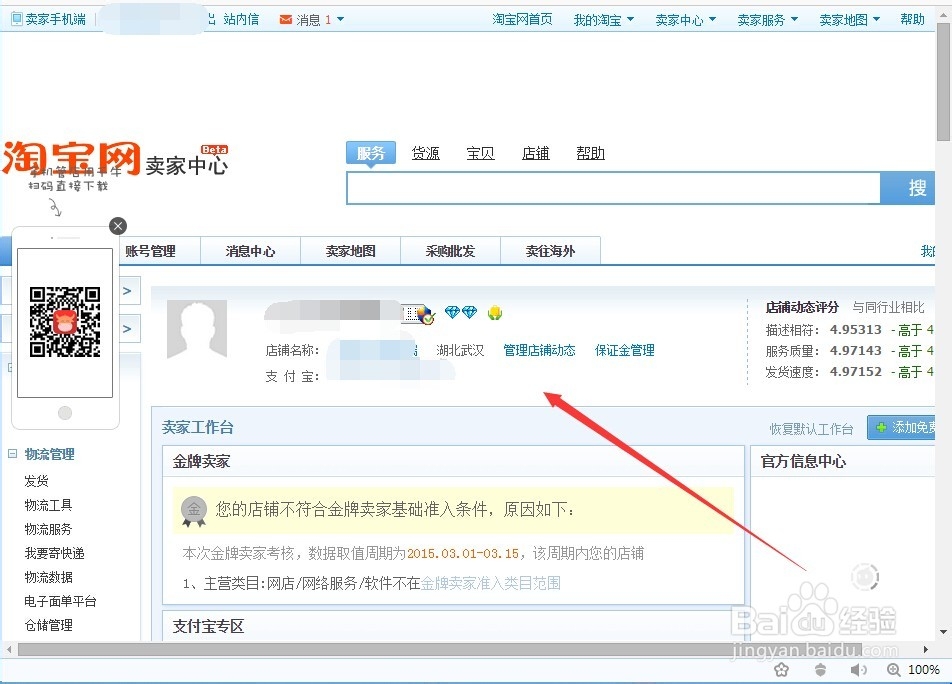Open the 卖家地图 main navigation tab
This screenshot has height=684, width=952.
coord(350,251)
